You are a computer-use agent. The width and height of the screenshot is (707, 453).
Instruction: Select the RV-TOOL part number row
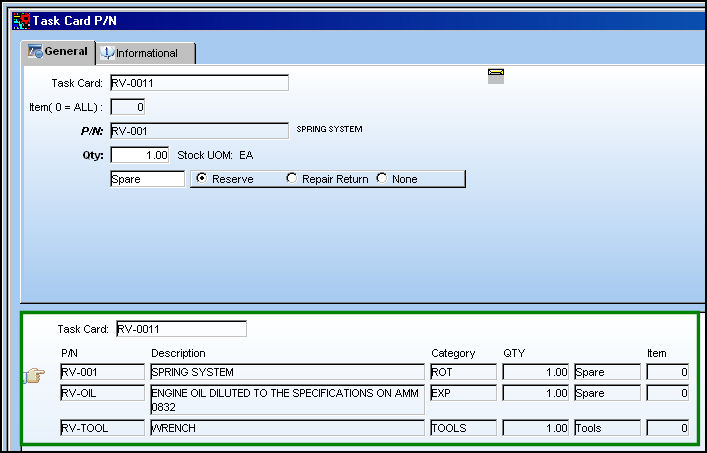click(102, 428)
